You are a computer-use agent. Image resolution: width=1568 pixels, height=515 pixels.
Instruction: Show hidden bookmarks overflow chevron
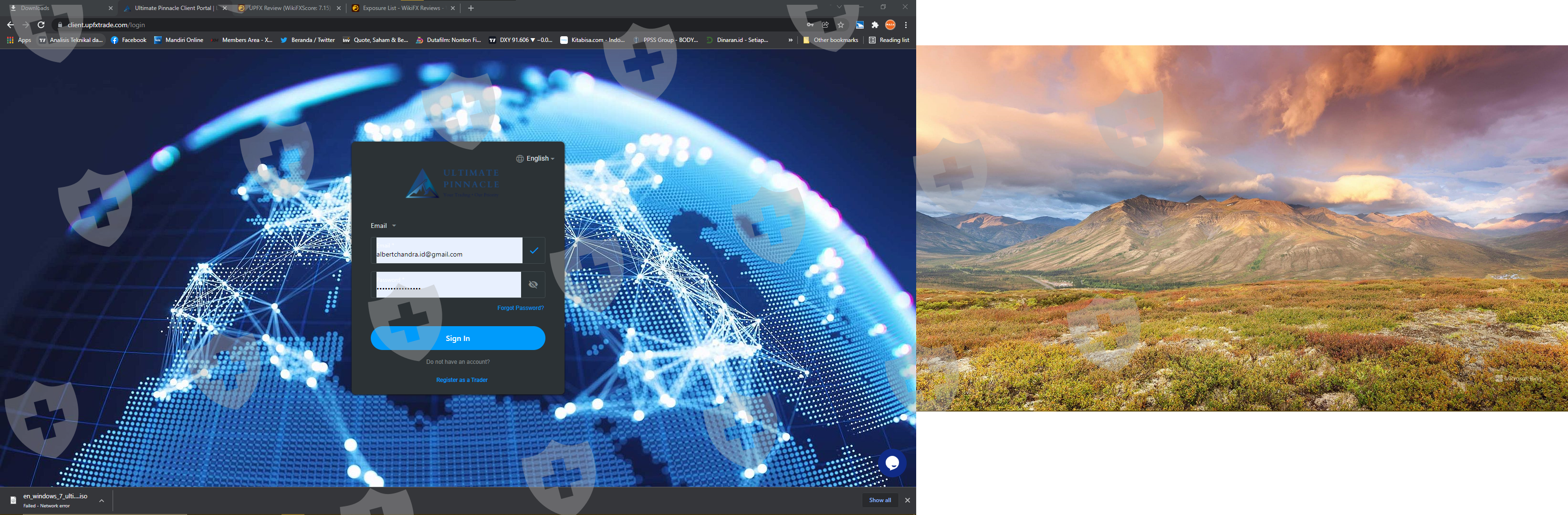790,40
